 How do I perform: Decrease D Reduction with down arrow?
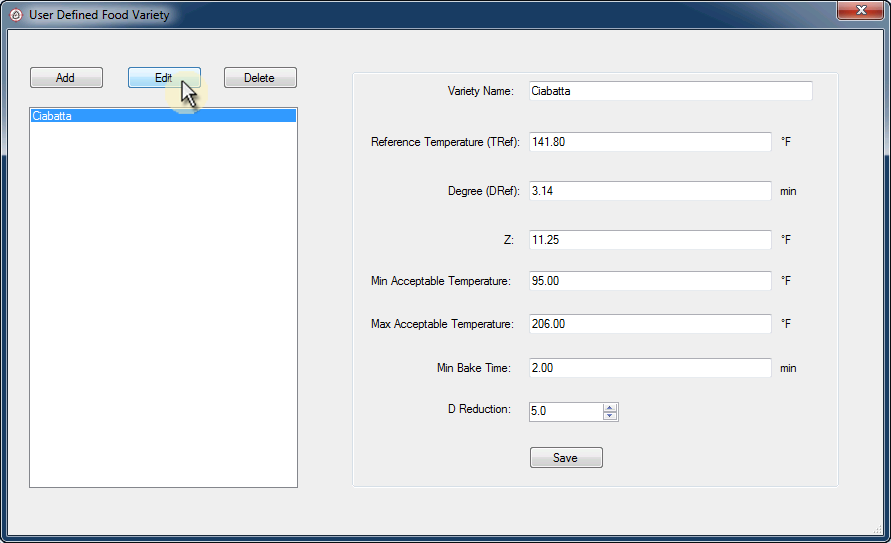point(610,416)
